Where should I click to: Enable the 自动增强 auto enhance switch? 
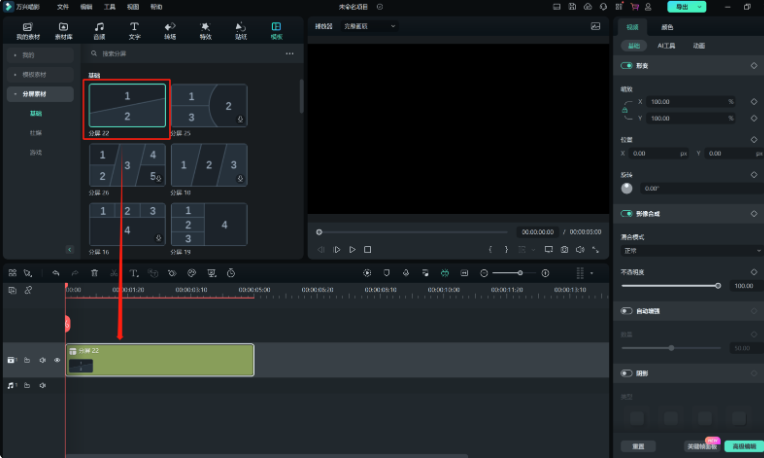[x=627, y=311]
